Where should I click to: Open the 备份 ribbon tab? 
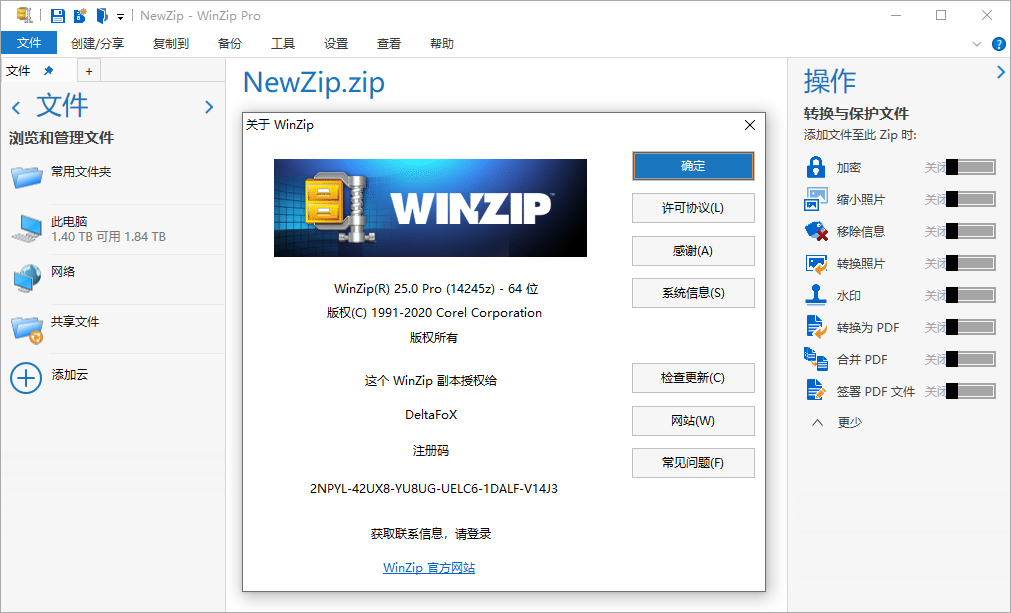coord(229,43)
